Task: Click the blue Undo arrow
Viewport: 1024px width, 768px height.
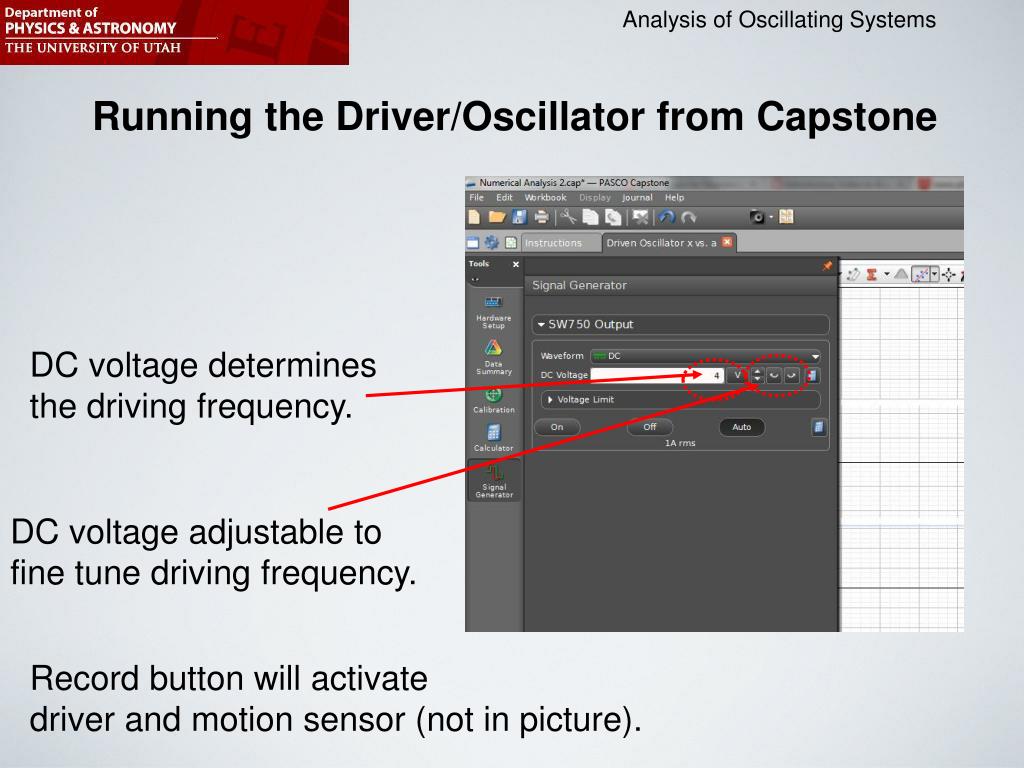Action: [x=667, y=217]
